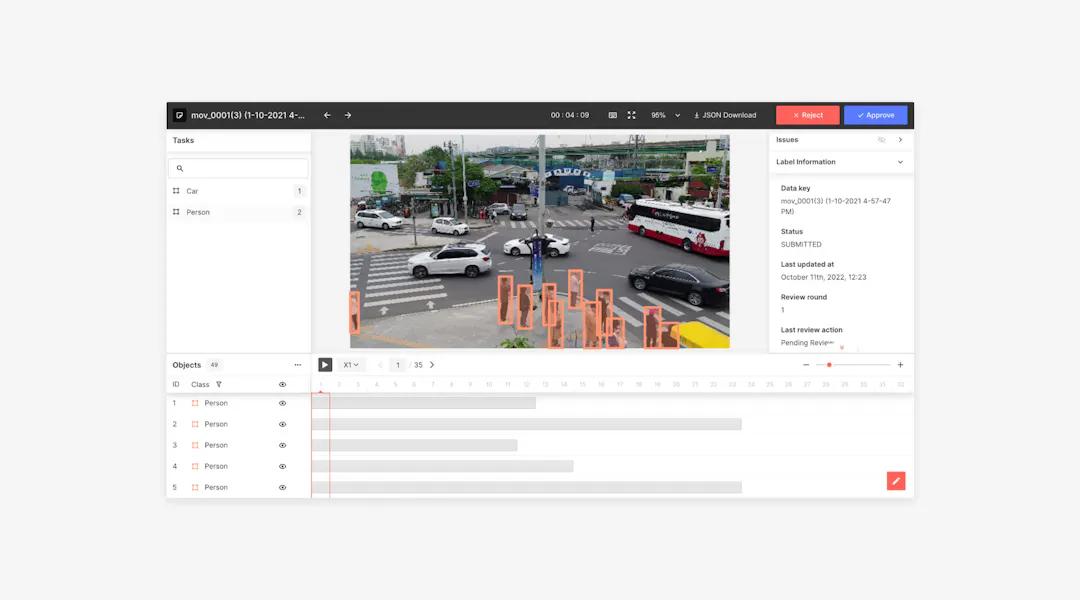Click the timeline zoom slider handle
Viewport: 1080px width, 600px height.
829,365
